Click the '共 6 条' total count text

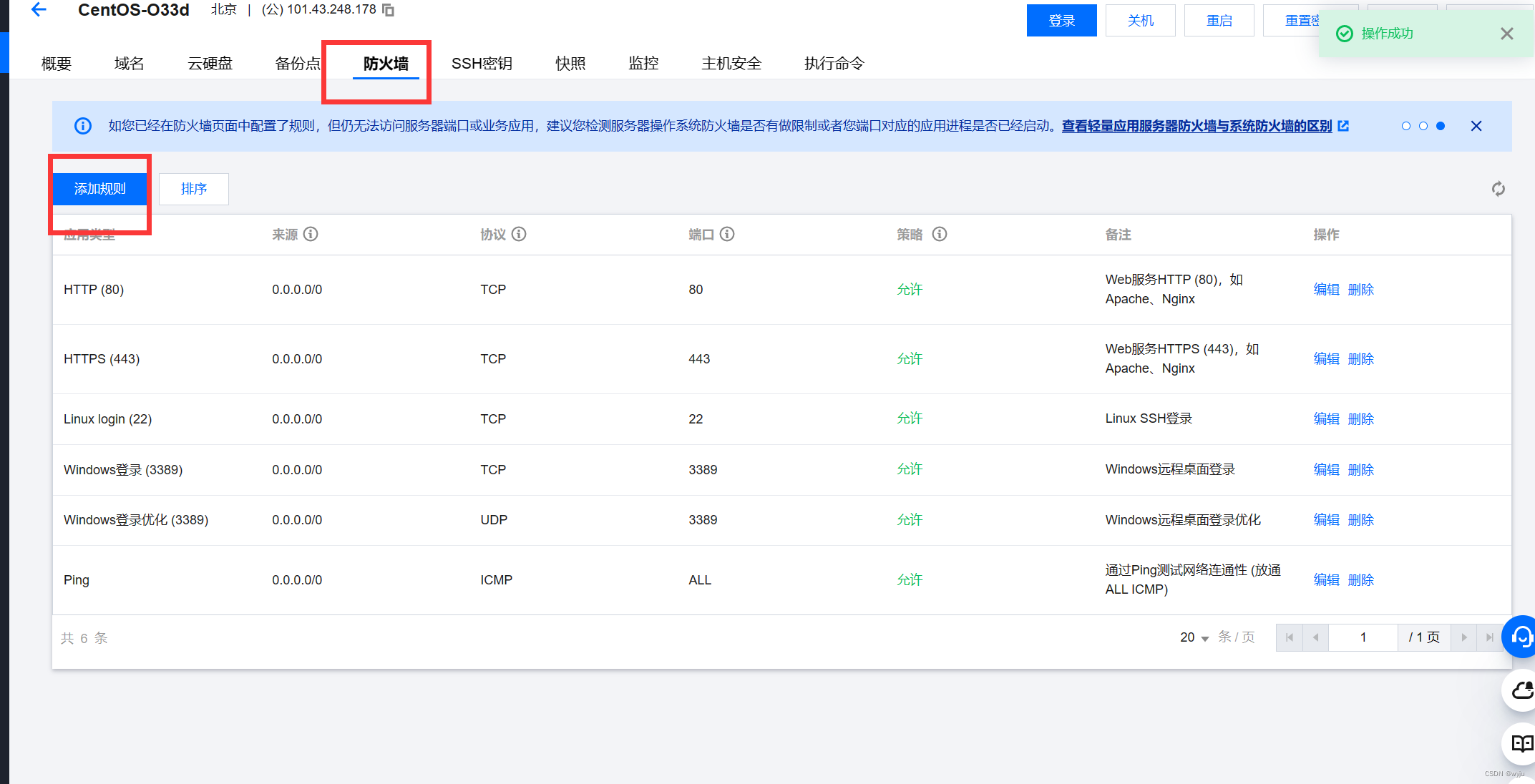tap(84, 638)
